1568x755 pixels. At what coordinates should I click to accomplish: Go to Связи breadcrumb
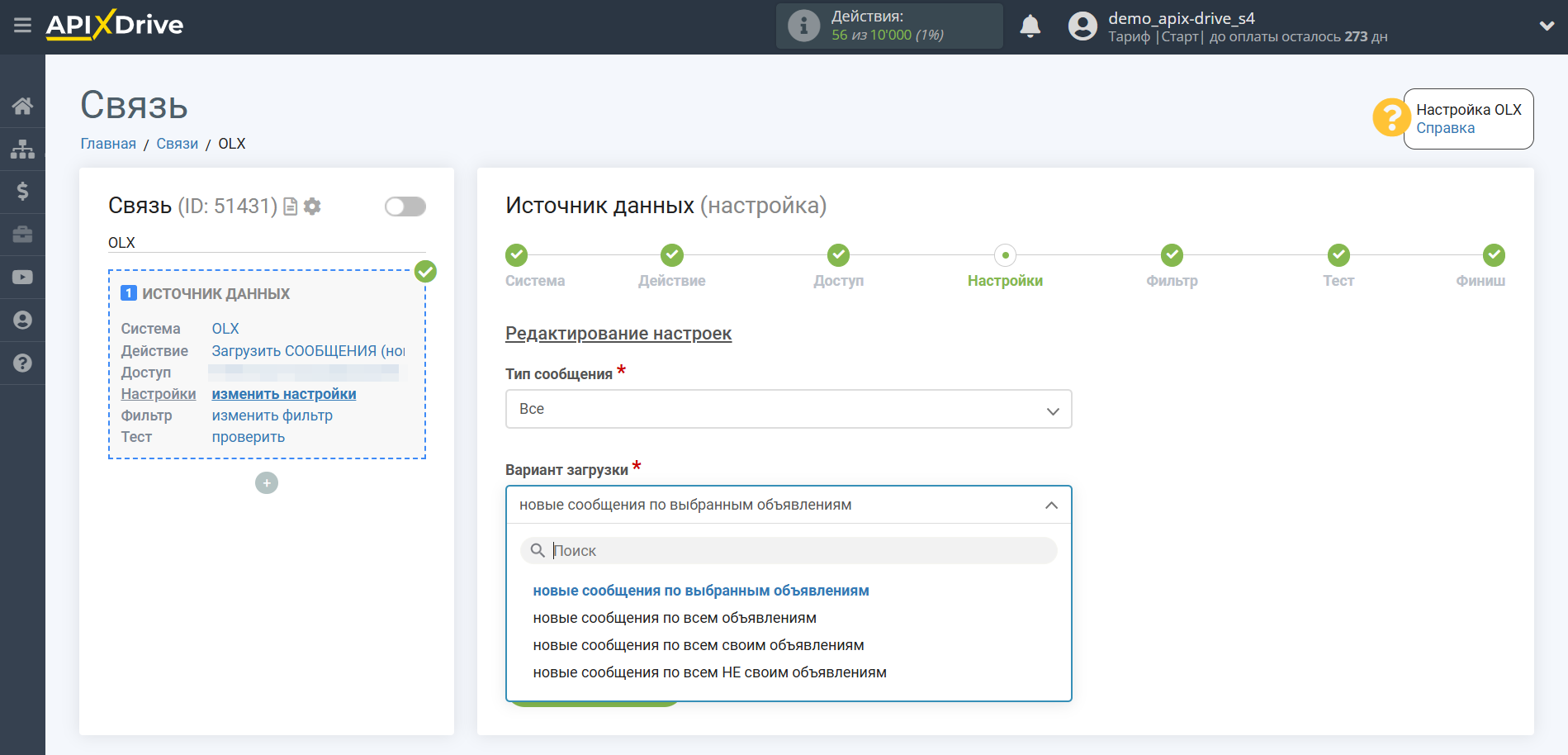tap(178, 144)
